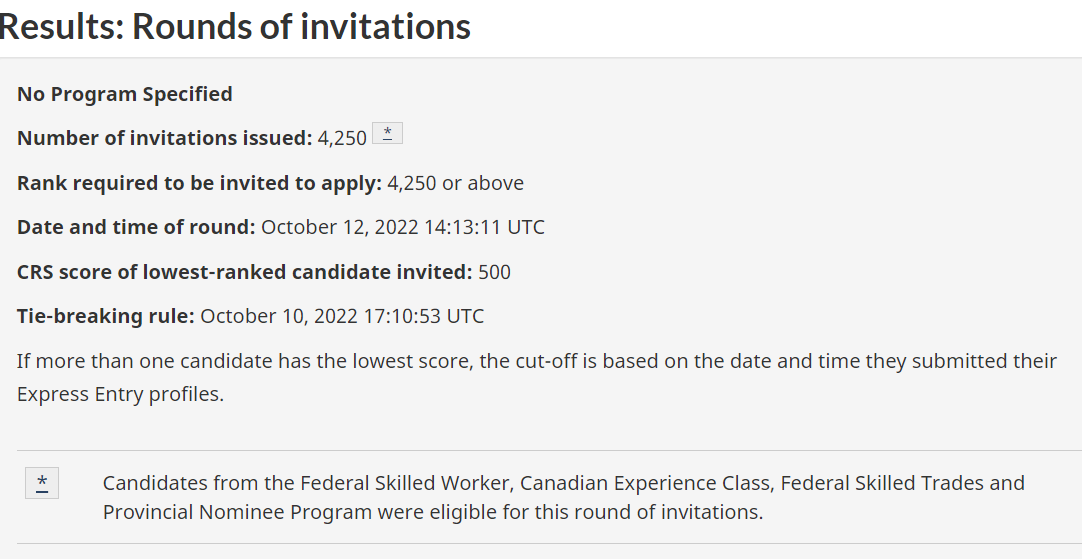Viewport: 1082px width, 559px height.
Task: Click the October 10, 2022 17:10:53 UTC value
Action: (342, 316)
